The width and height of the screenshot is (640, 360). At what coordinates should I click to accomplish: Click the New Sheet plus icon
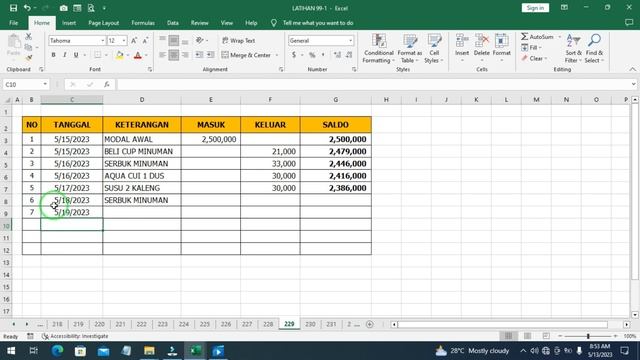click(369, 324)
